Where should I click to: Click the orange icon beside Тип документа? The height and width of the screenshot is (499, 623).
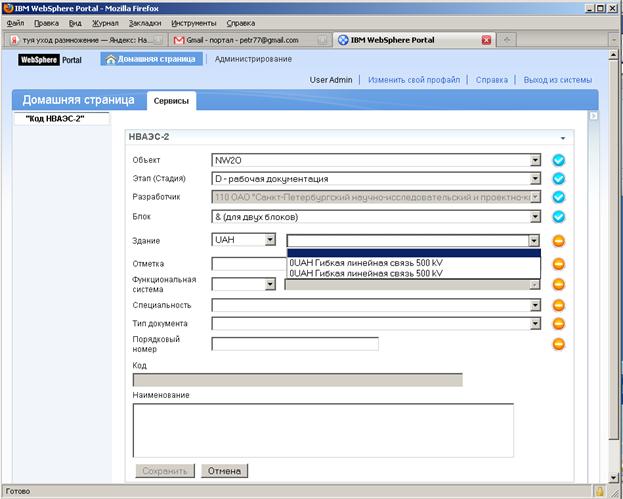[x=558, y=323]
